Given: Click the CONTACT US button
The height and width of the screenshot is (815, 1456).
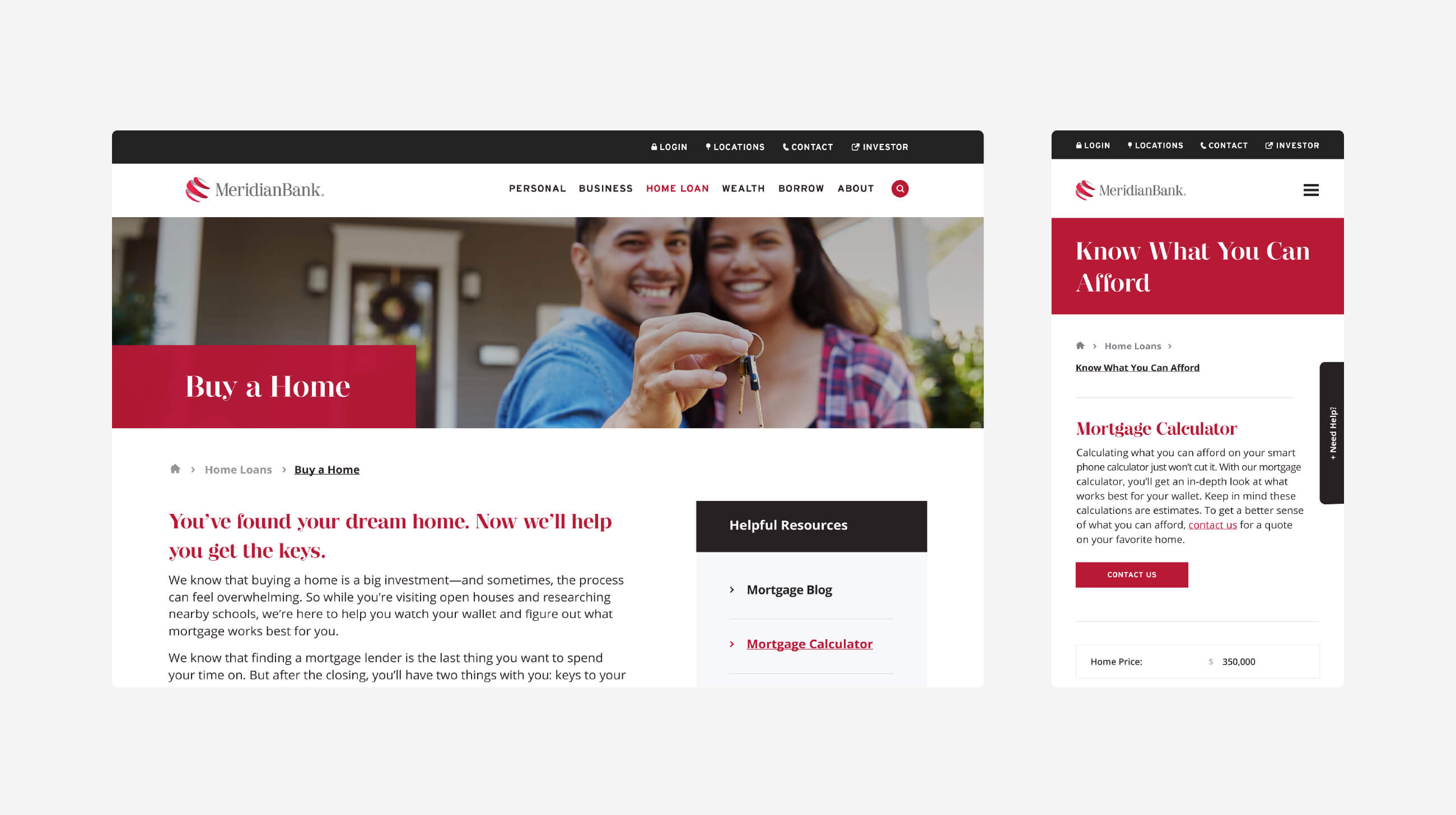Looking at the screenshot, I should pos(1131,574).
